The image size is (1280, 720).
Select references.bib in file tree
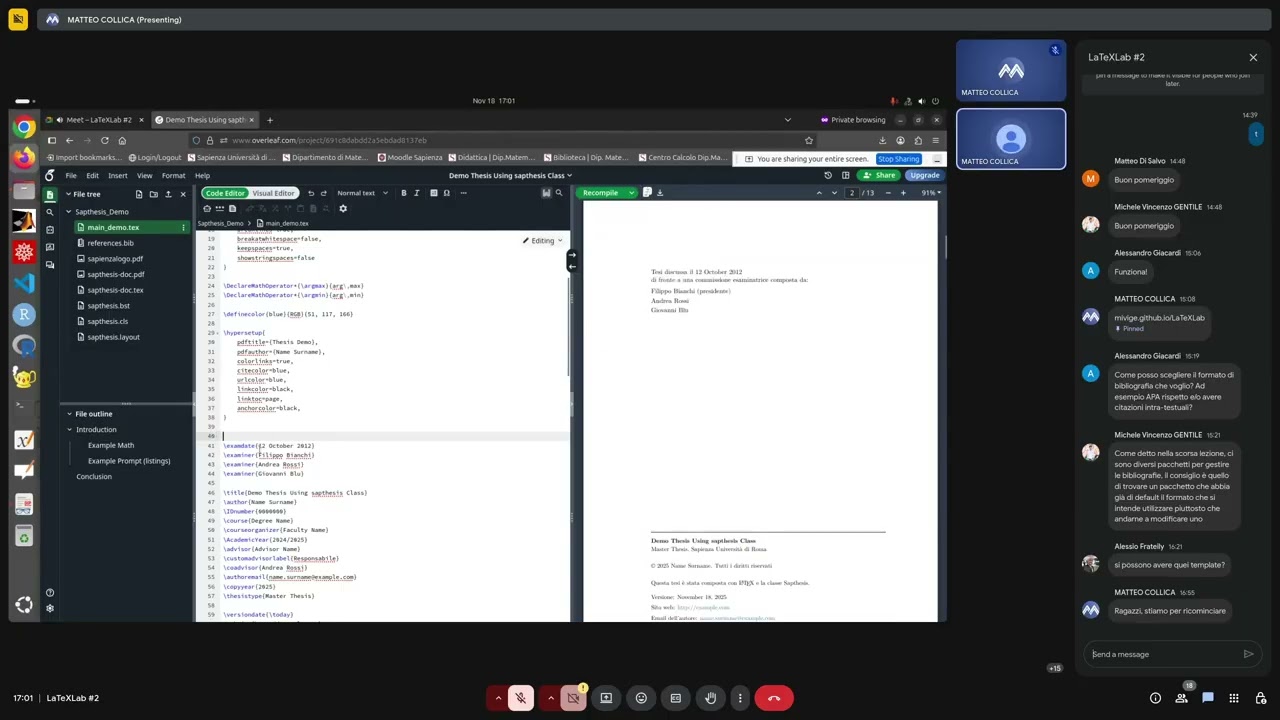point(110,243)
